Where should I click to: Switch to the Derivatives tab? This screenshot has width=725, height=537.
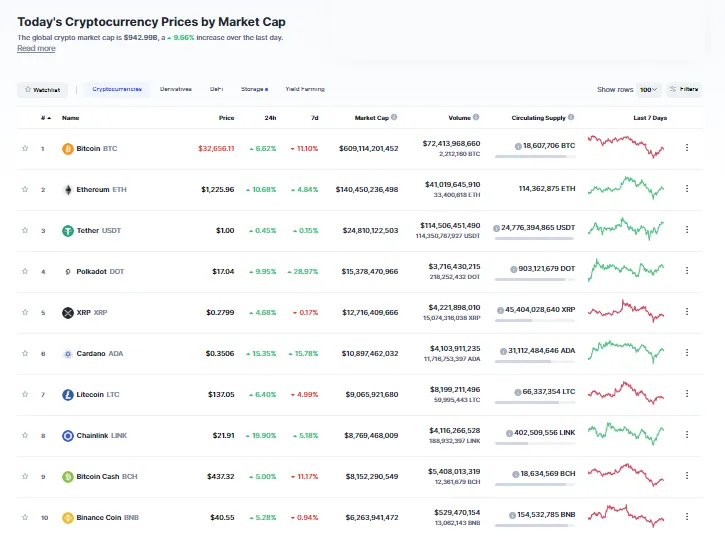[x=176, y=89]
